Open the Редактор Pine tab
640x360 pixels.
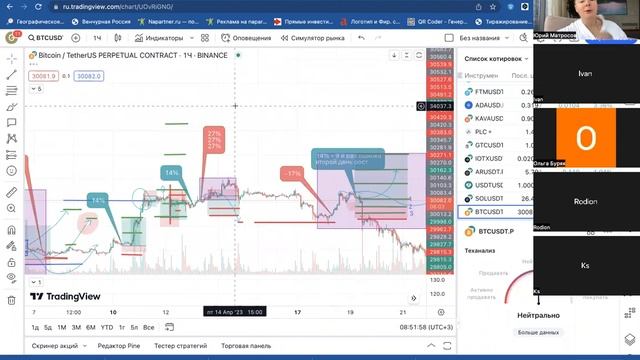coord(119,346)
